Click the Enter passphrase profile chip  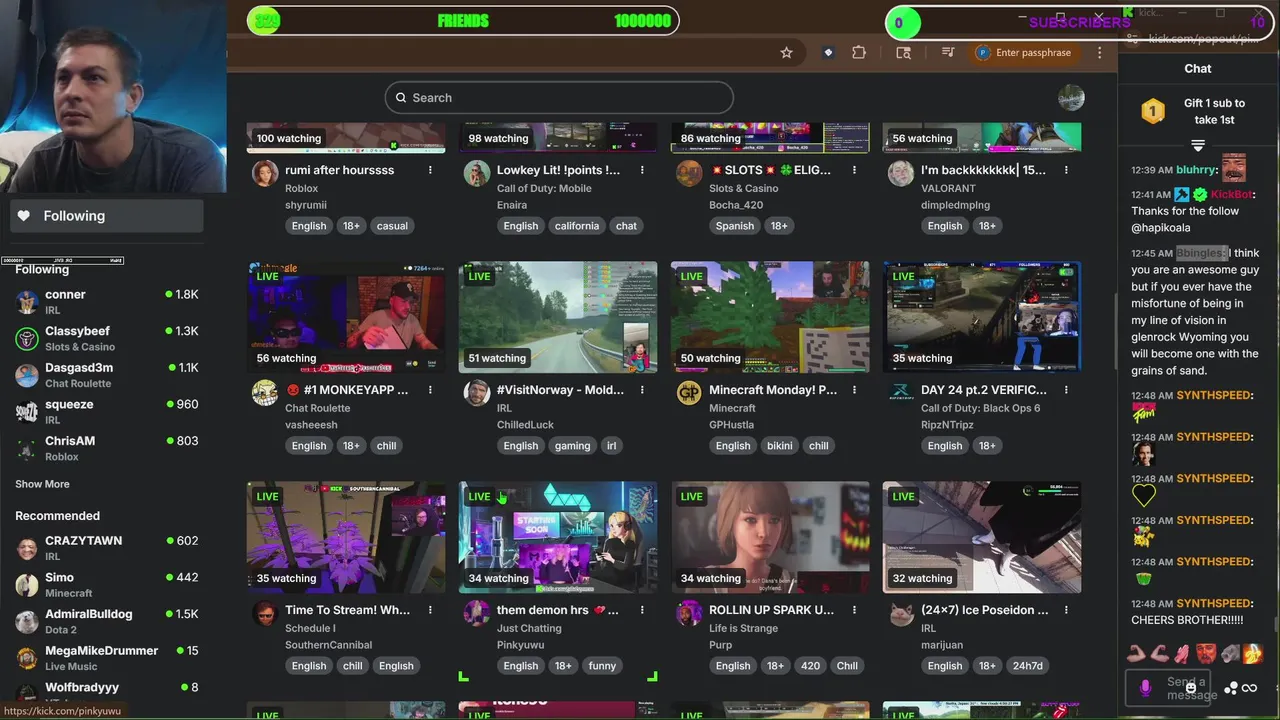1025,53
